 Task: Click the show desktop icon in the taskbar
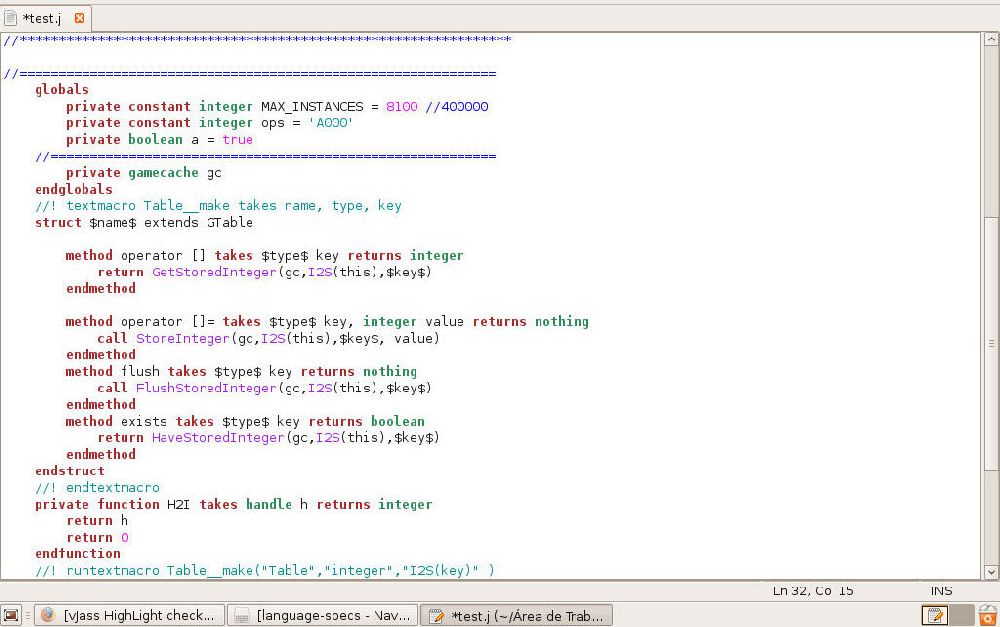click(x=11, y=616)
